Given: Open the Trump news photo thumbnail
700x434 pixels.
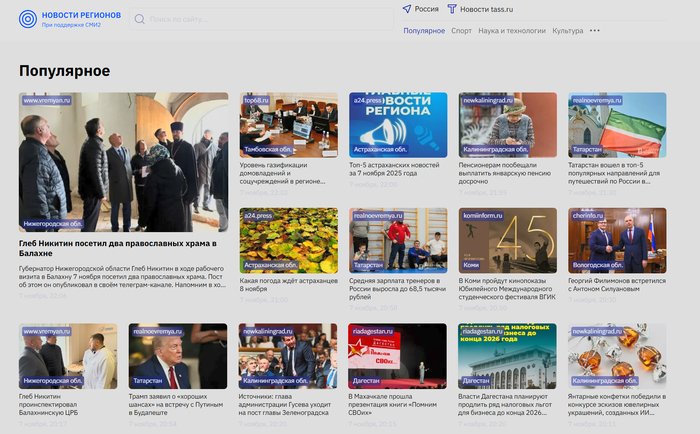Looking at the screenshot, I should click(x=178, y=356).
